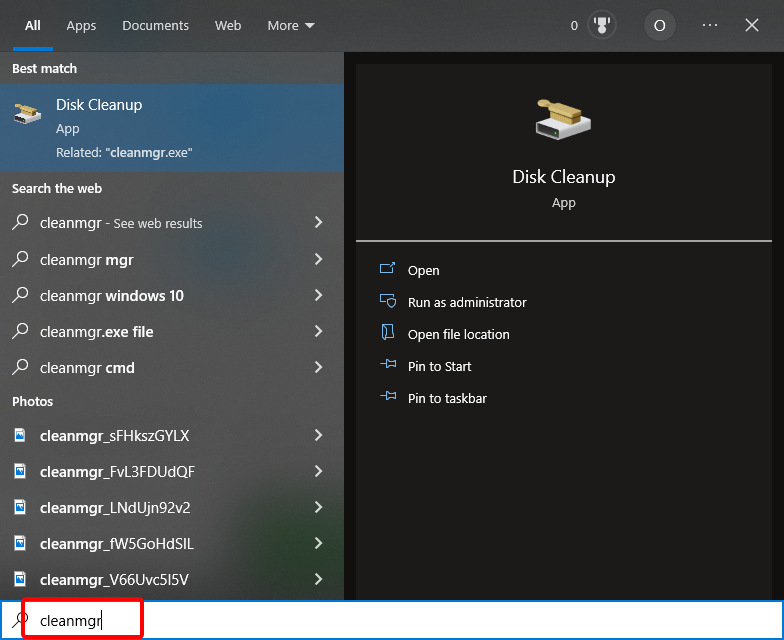
Task: Click the large Disk Cleanup icon in preview
Action: pyautogui.click(x=563, y=119)
